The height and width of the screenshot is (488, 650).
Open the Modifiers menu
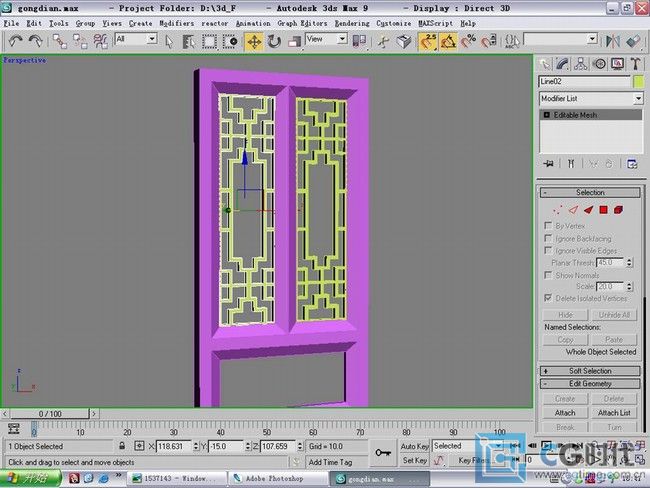point(177,23)
